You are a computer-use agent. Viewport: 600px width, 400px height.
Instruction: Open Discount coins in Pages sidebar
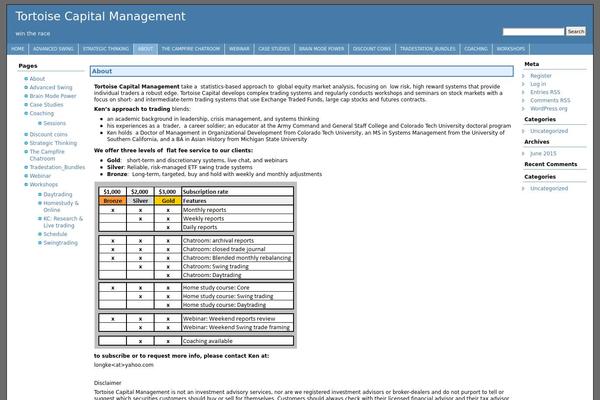tap(48, 134)
